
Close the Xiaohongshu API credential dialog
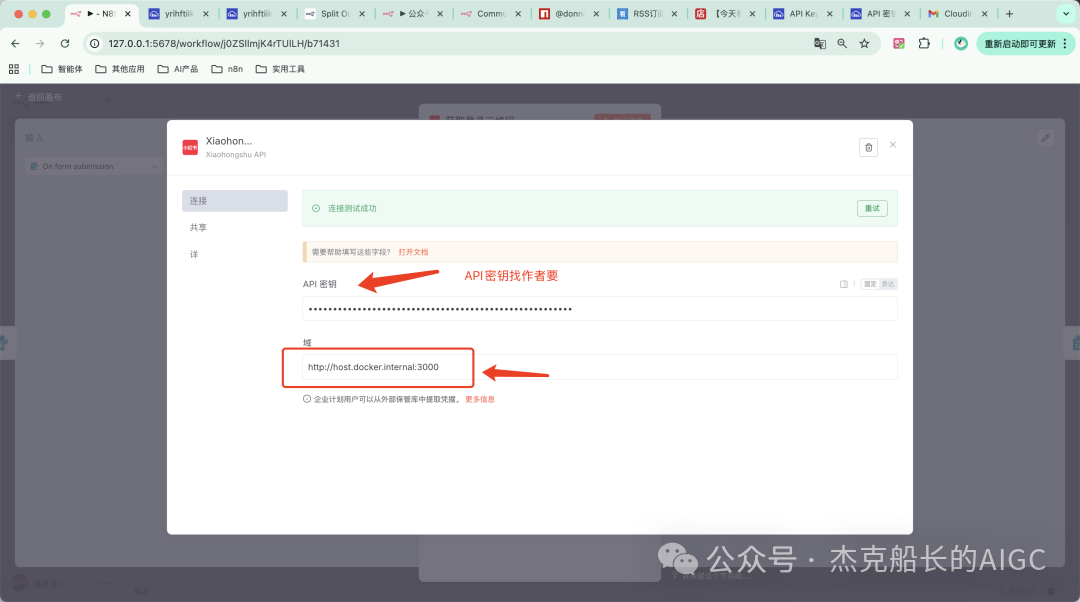point(893,145)
